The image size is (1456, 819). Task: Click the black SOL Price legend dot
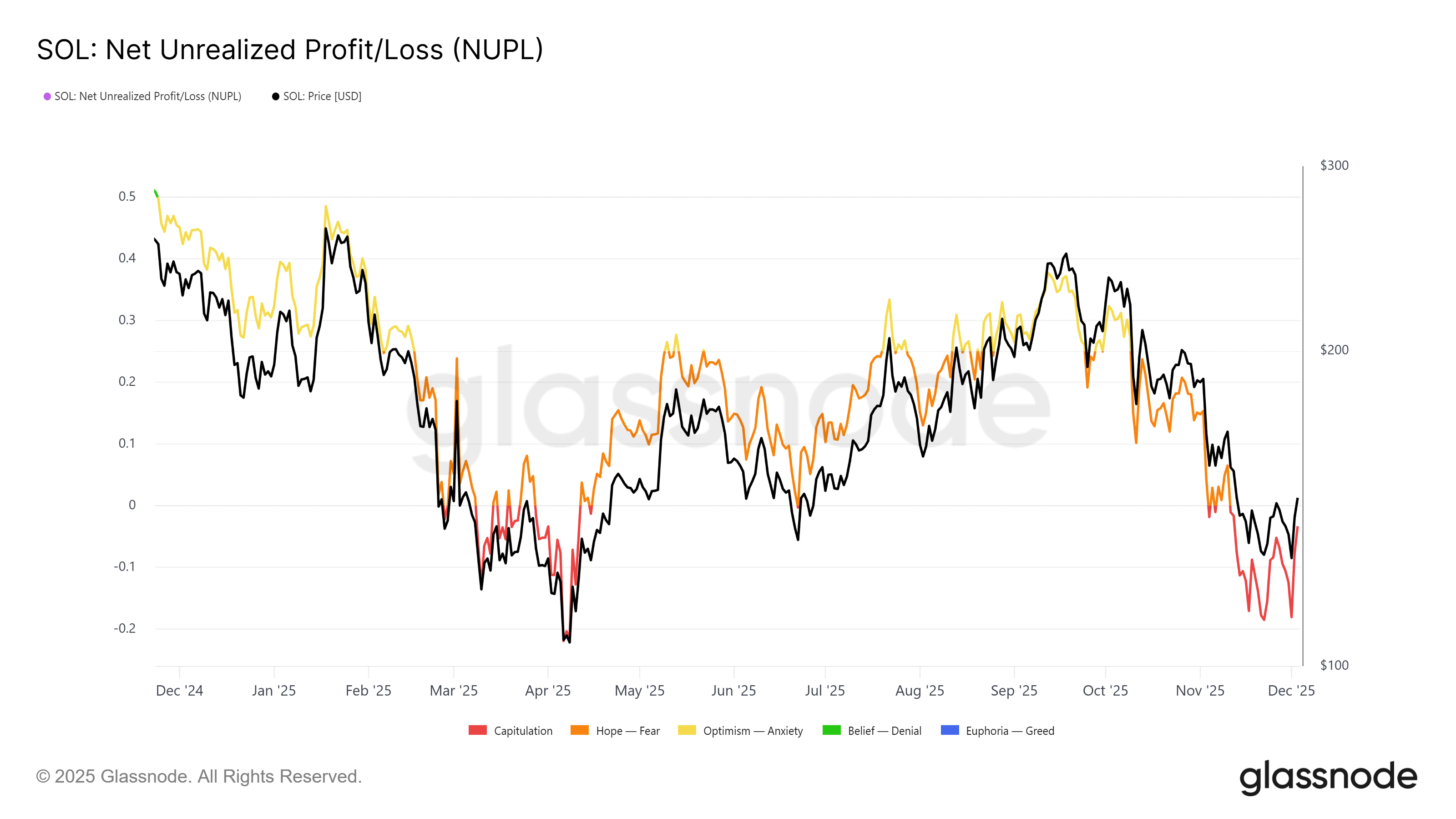(x=276, y=96)
